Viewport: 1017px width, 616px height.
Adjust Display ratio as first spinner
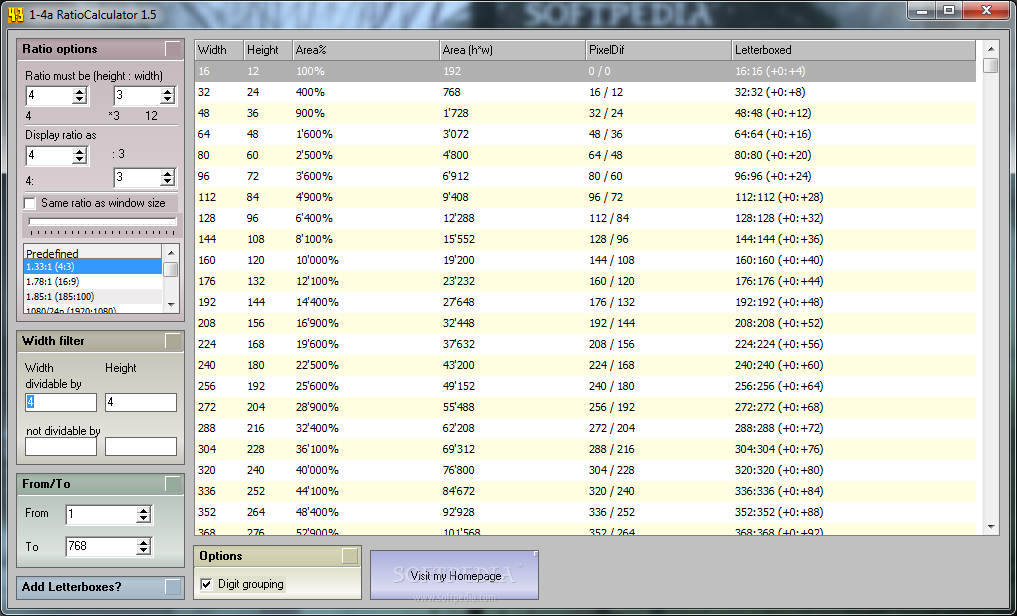pyautogui.click(x=79, y=156)
